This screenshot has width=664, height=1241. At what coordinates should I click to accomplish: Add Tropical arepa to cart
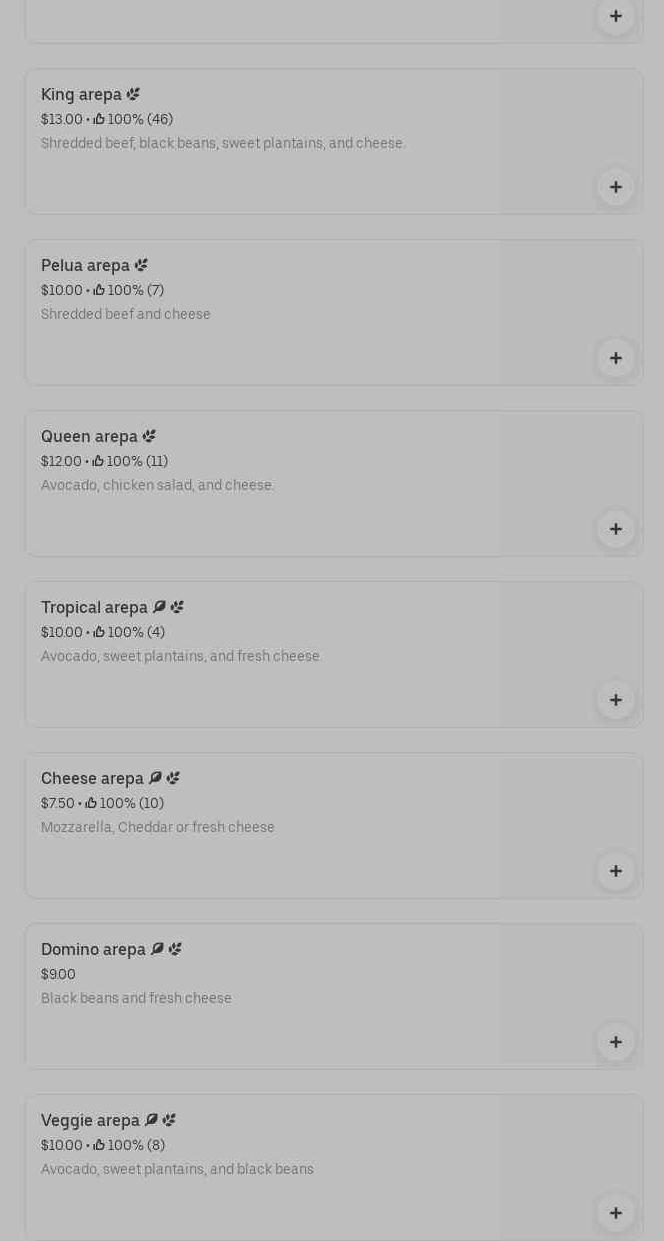click(x=615, y=700)
